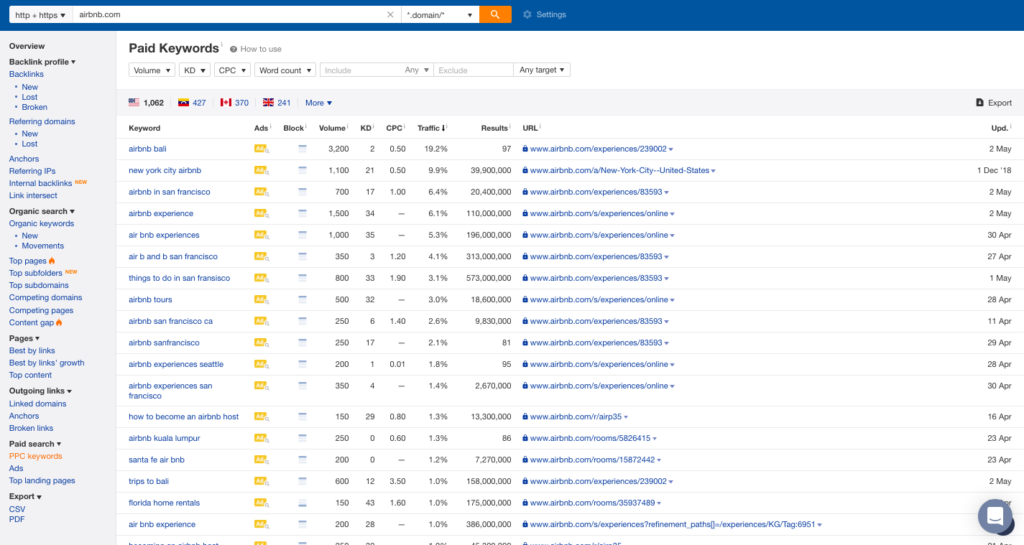Viewport: 1024px width, 545px height.
Task: Select PPC keywords in the sidebar
Action: pyautogui.click(x=35, y=456)
